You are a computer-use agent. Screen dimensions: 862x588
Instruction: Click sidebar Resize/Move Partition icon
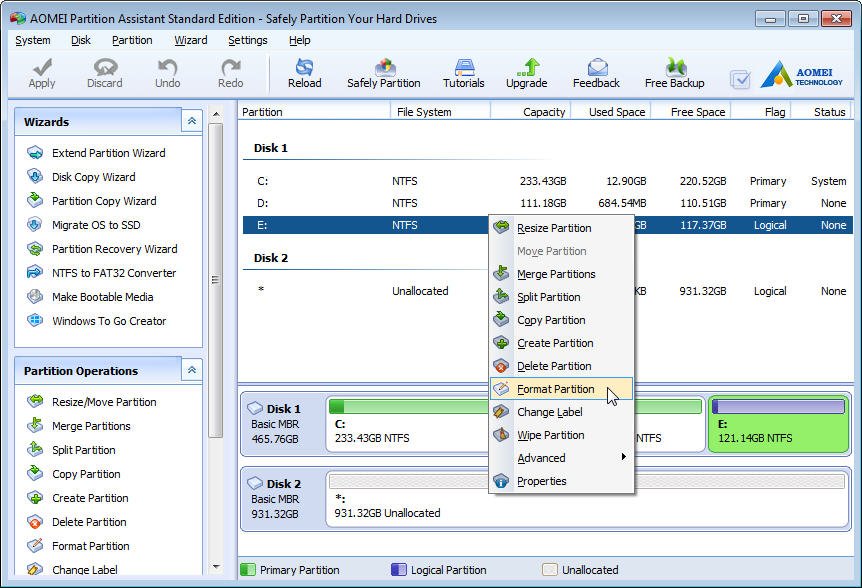coord(35,401)
